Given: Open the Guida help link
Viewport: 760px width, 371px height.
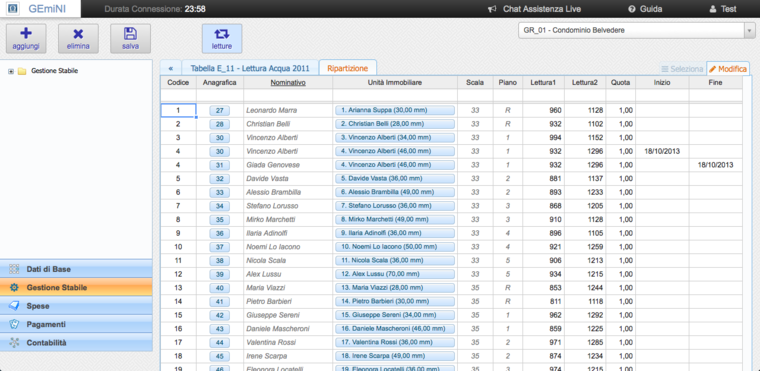Looking at the screenshot, I should [645, 9].
